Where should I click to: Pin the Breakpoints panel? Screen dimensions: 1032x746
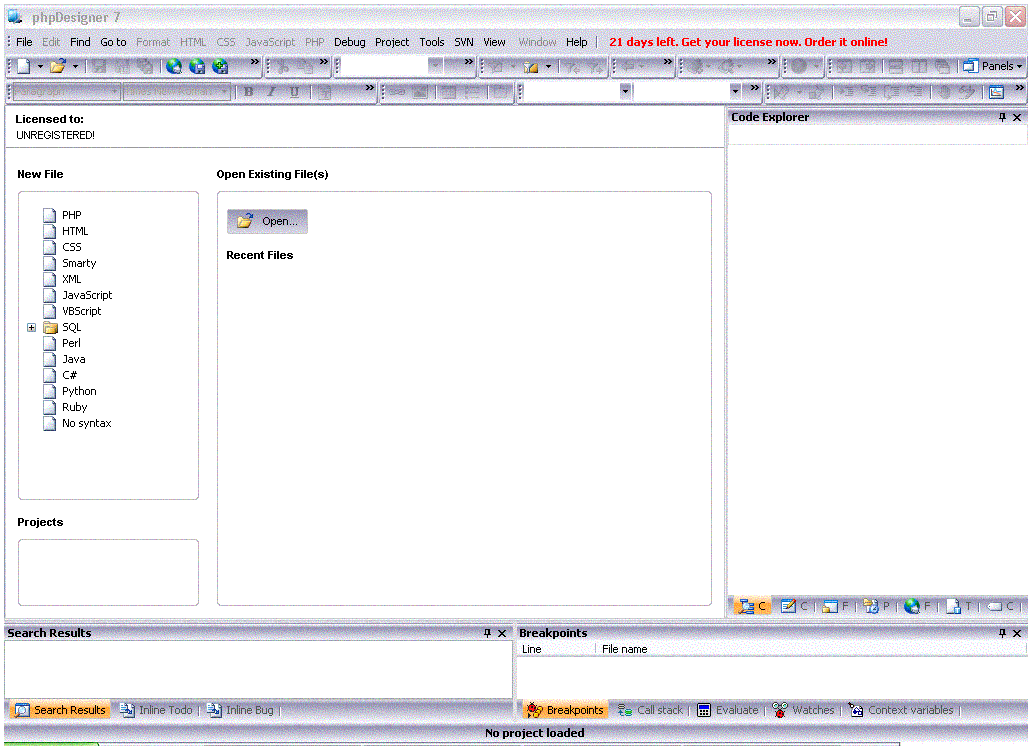coord(1002,633)
